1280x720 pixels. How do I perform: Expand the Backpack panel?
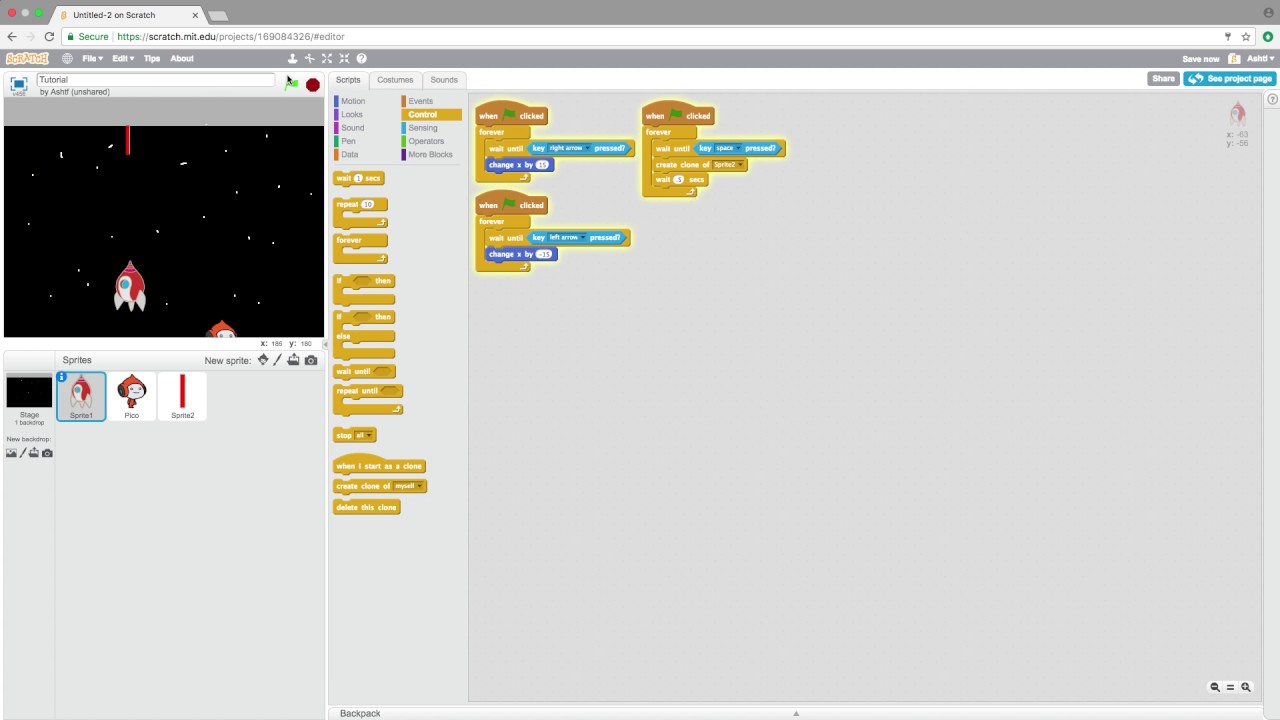795,713
